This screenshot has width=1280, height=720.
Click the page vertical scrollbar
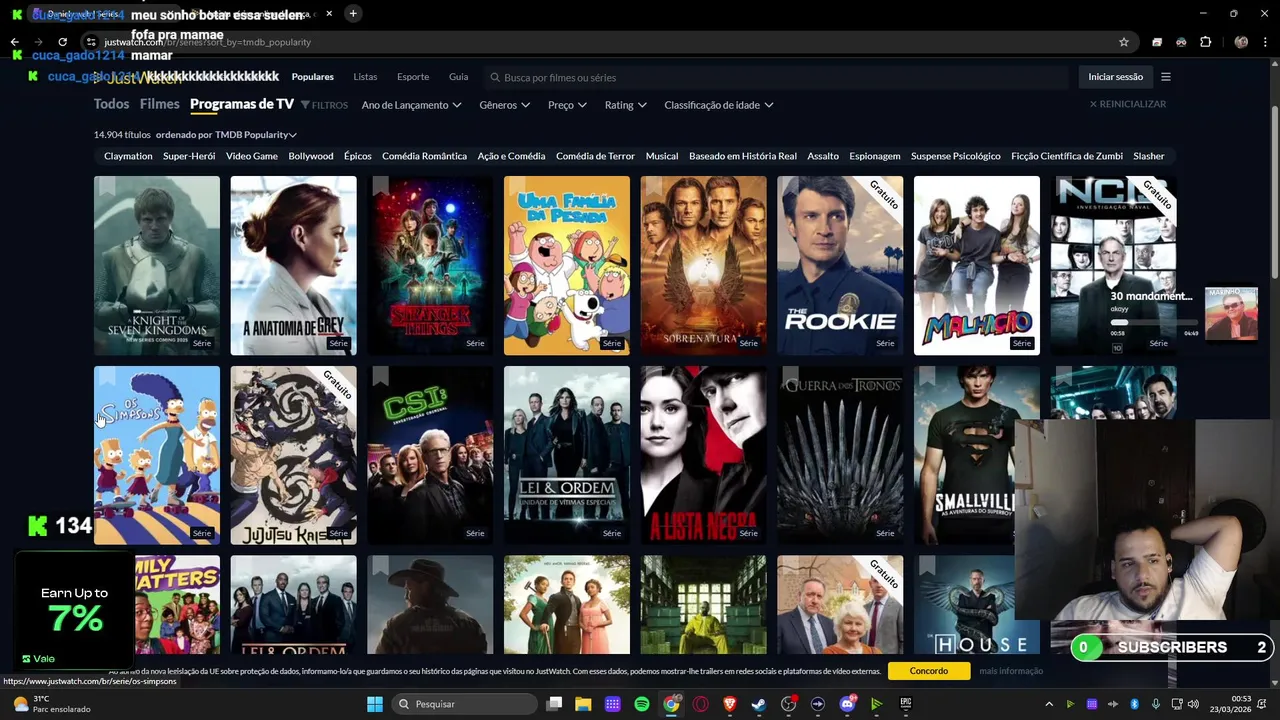[x=1274, y=190]
